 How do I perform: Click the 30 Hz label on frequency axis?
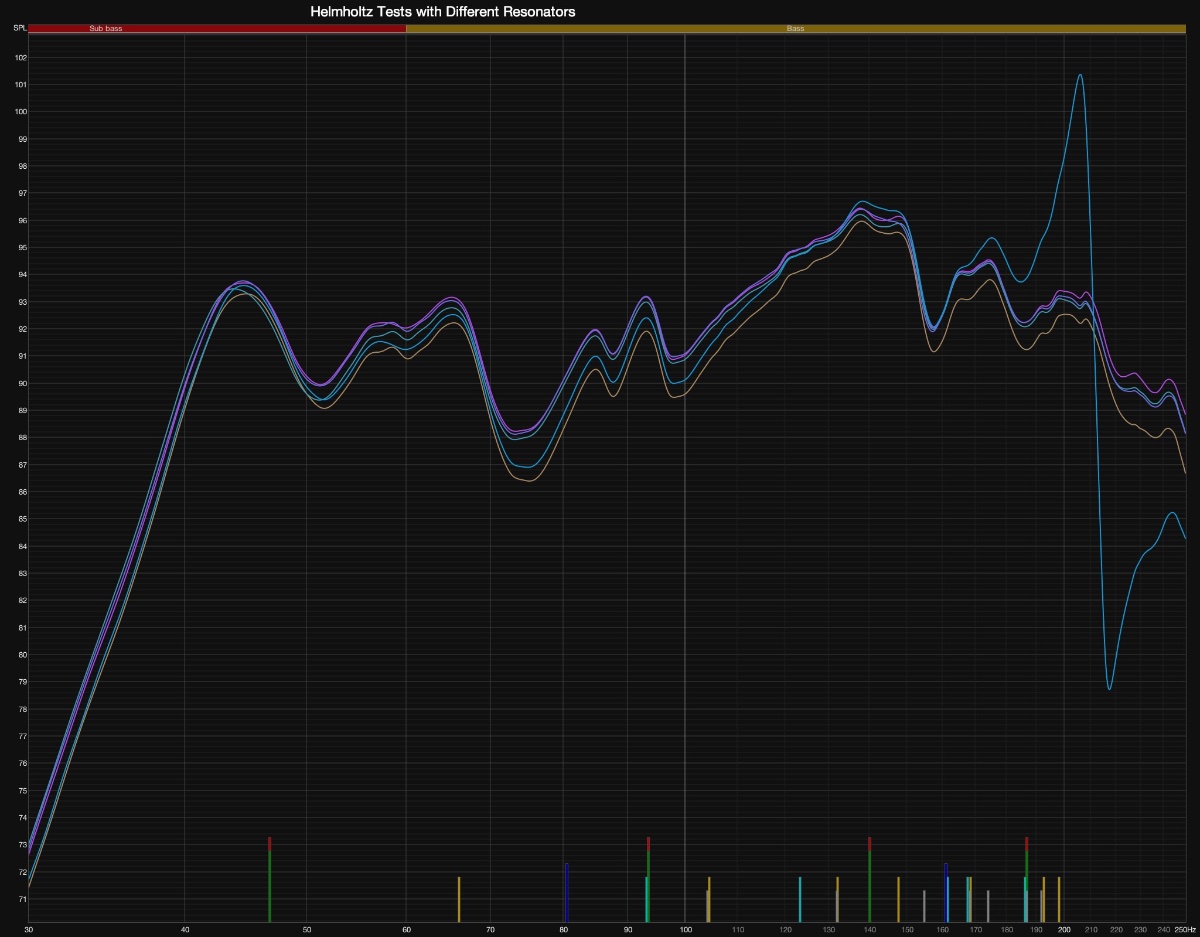pyautogui.click(x=29, y=930)
